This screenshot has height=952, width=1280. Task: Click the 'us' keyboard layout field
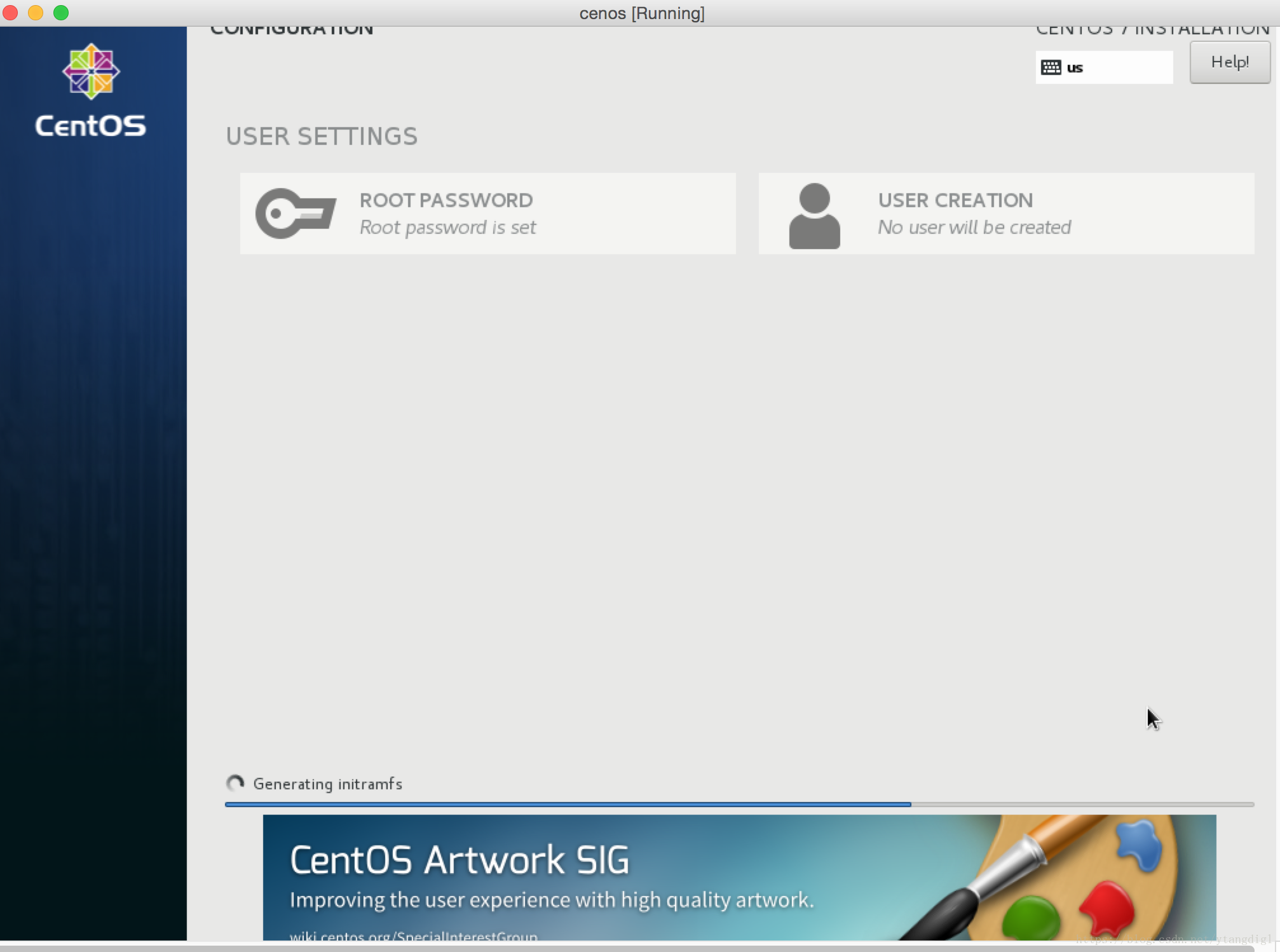click(1104, 67)
